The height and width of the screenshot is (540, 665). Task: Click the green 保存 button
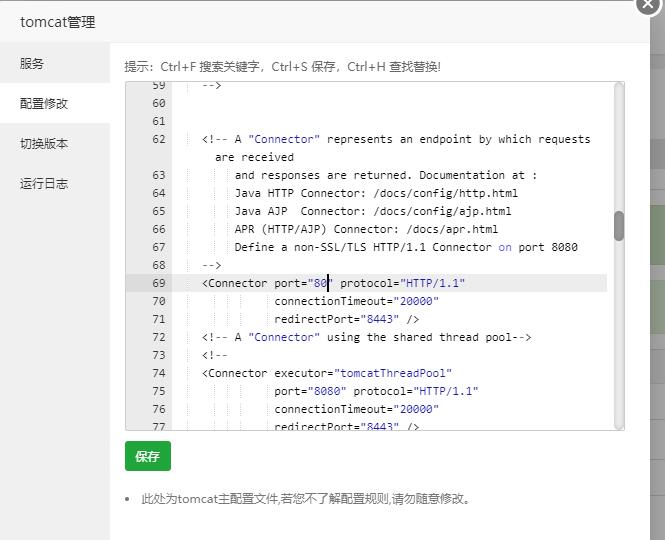[x=148, y=456]
